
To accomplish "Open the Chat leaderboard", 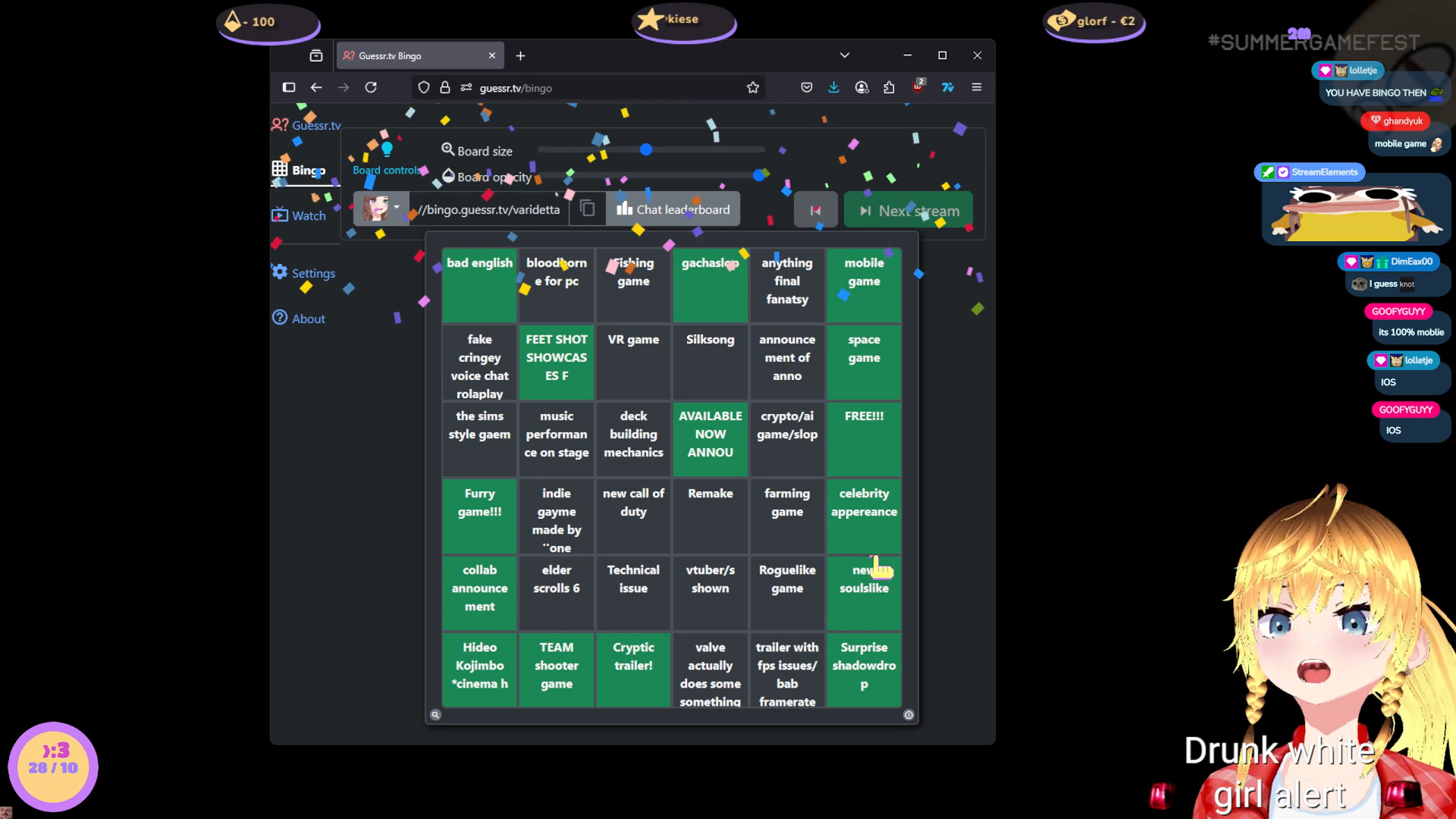I will tap(673, 209).
